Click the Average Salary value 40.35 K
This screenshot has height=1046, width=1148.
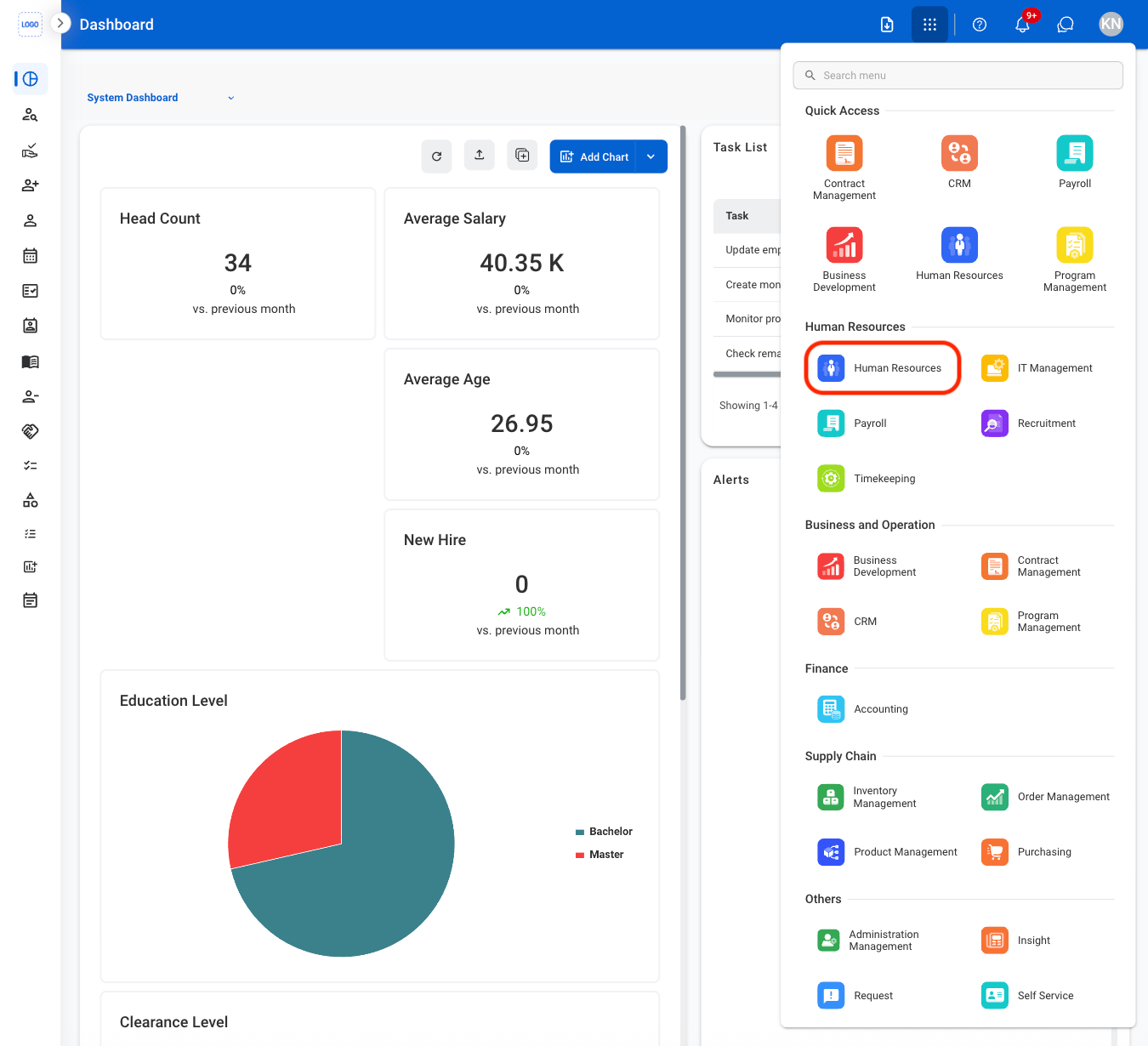coord(522,263)
